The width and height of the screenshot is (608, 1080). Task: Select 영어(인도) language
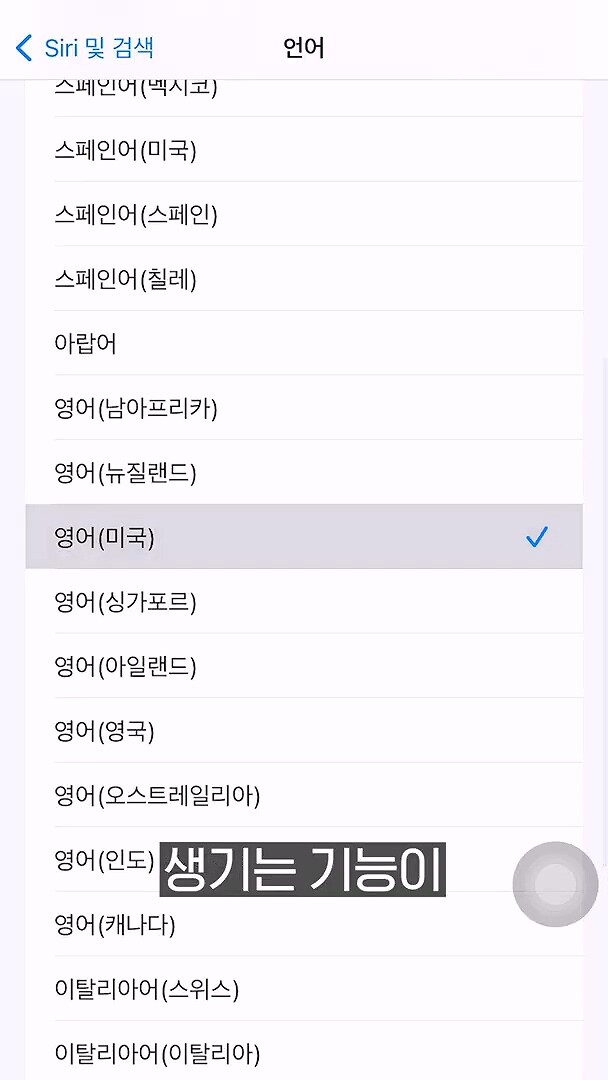(x=104, y=861)
